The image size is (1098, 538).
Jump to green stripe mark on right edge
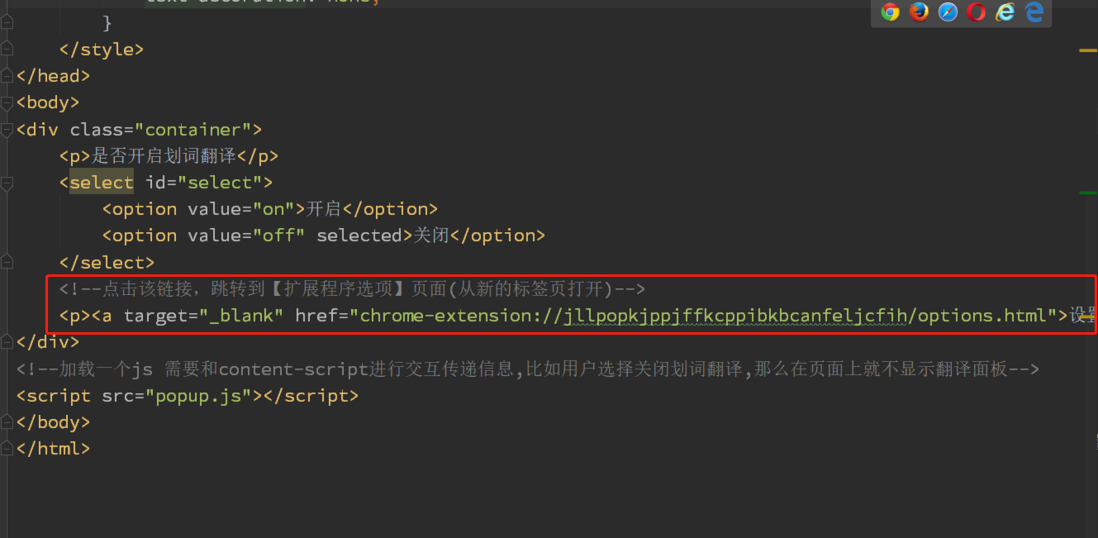[1087, 192]
